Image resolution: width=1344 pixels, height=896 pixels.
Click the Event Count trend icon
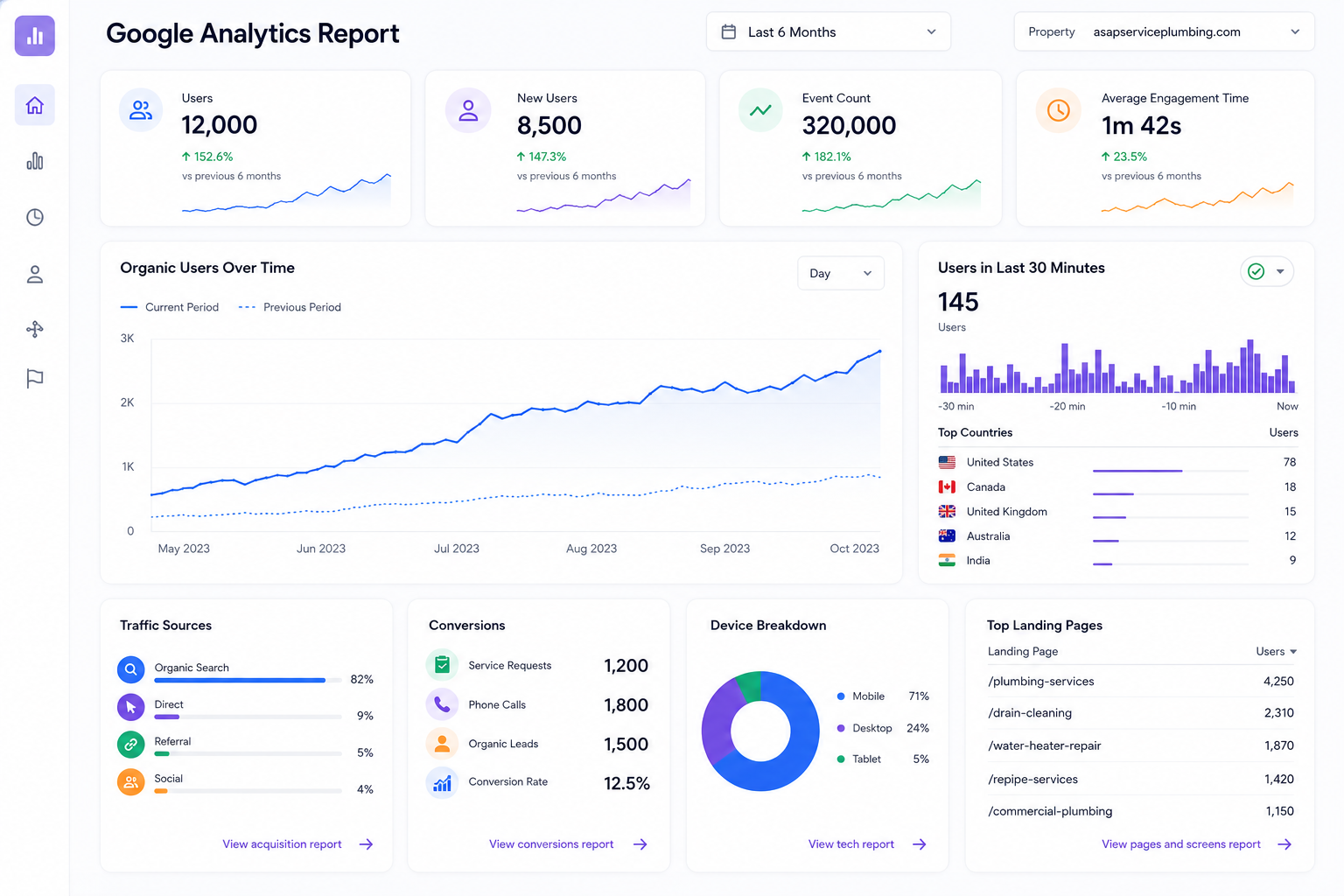[x=760, y=110]
